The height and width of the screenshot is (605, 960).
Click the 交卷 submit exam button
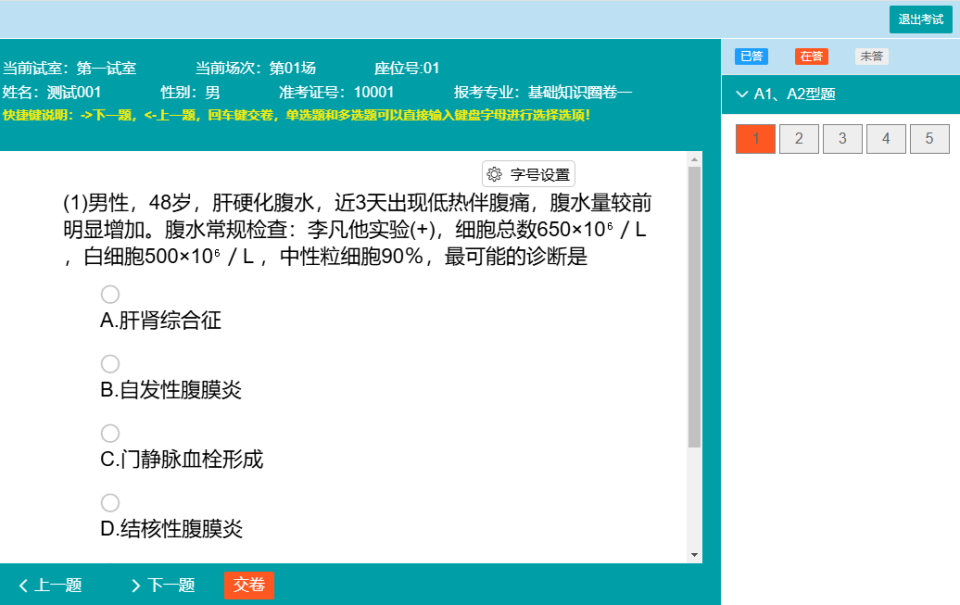tap(248, 585)
